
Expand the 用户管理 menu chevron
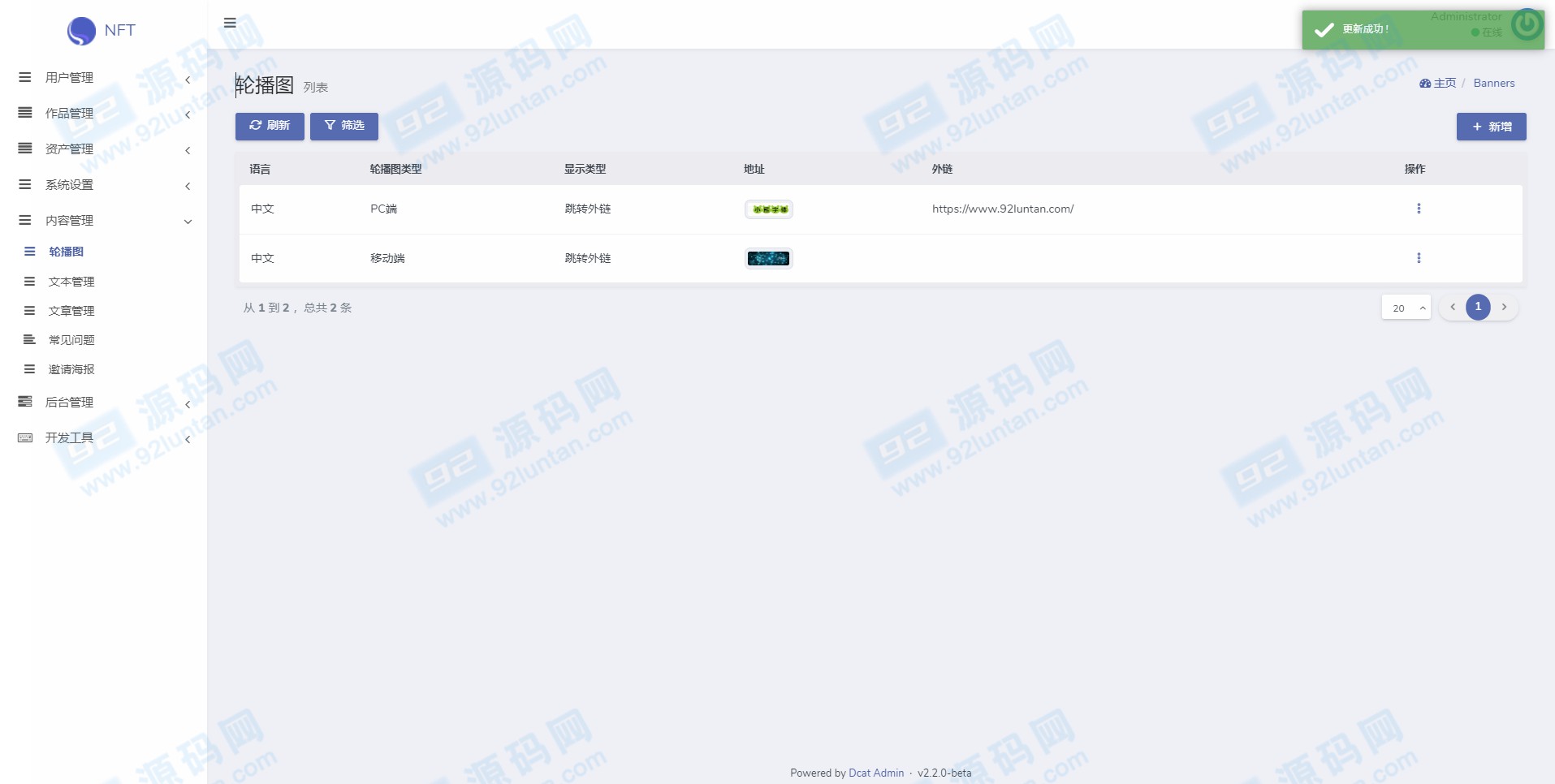point(188,80)
